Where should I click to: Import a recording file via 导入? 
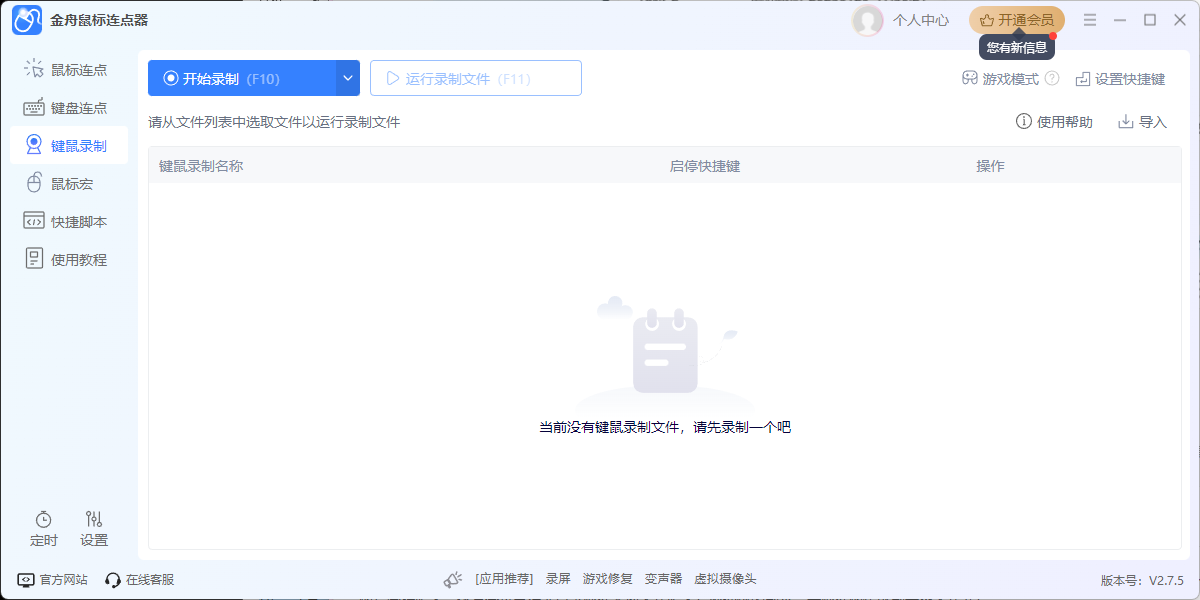point(1141,121)
